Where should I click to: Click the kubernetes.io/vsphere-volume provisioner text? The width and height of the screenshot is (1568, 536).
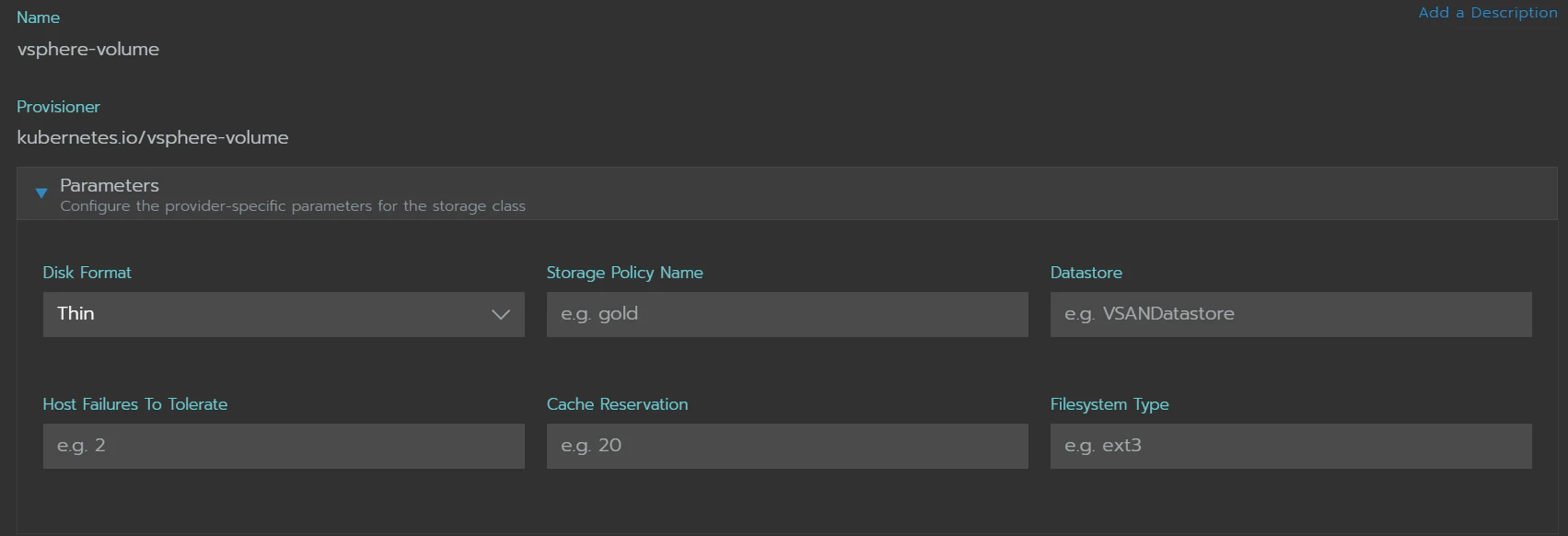[153, 138]
